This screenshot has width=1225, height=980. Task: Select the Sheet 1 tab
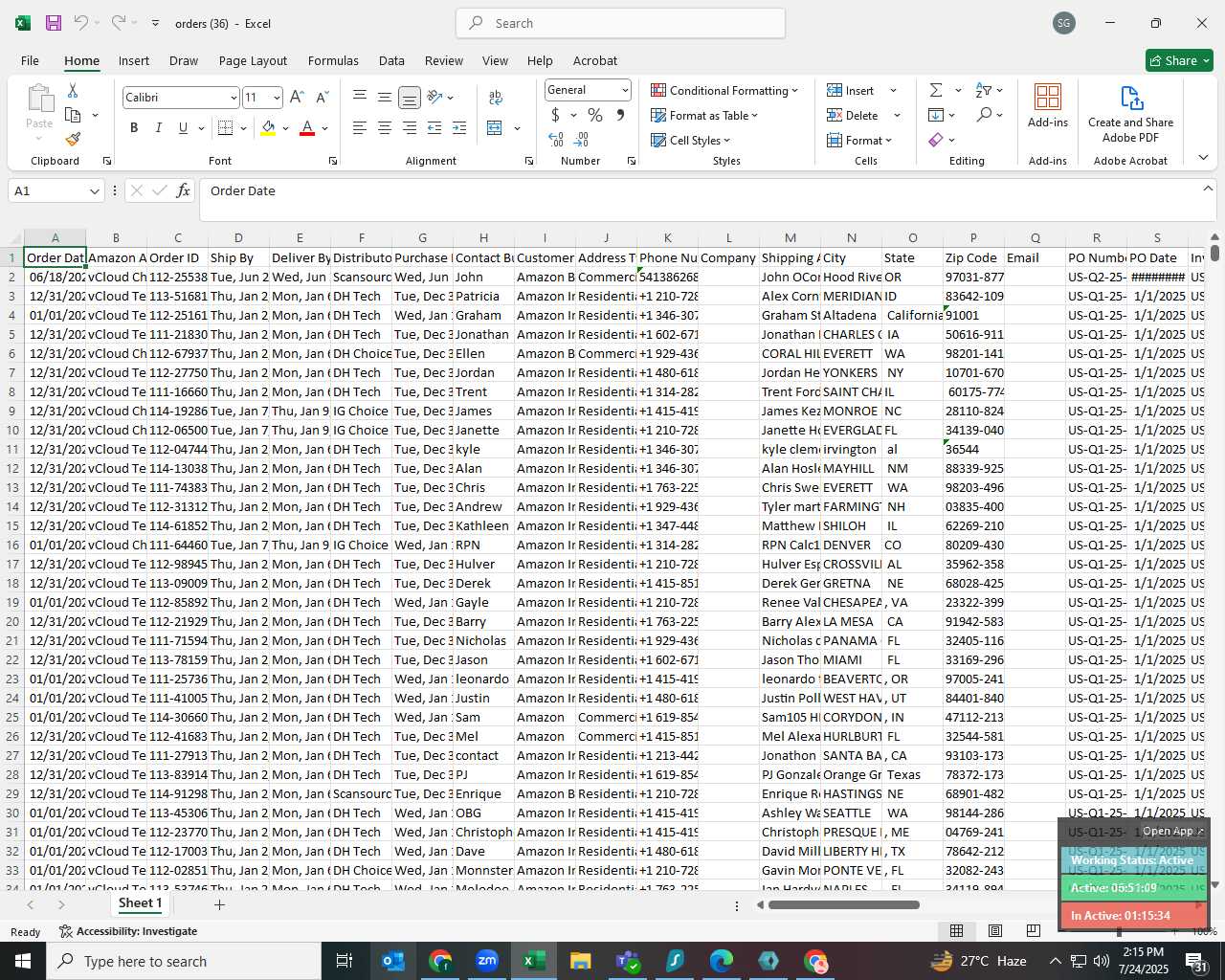click(140, 903)
